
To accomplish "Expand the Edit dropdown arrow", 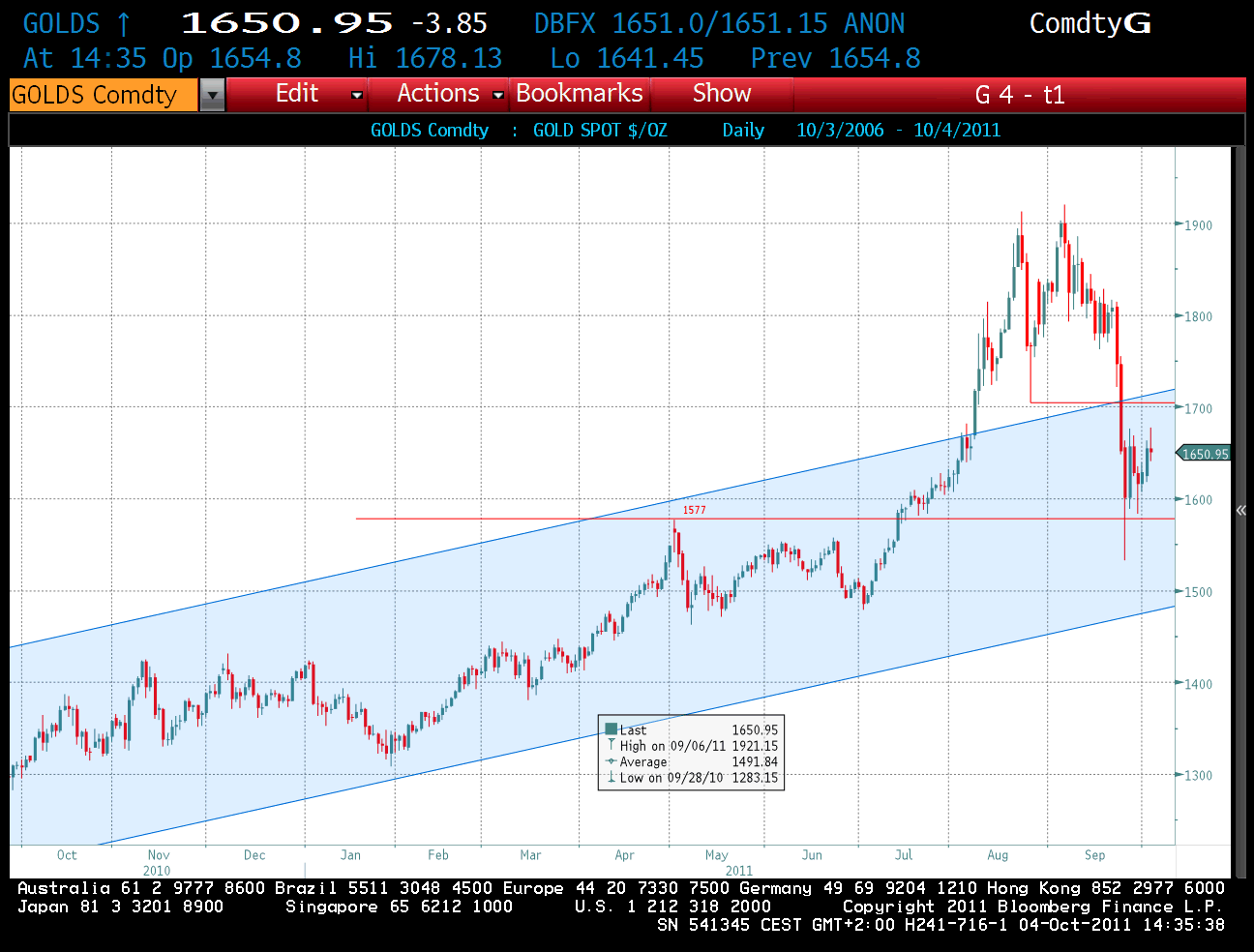I will [x=357, y=95].
